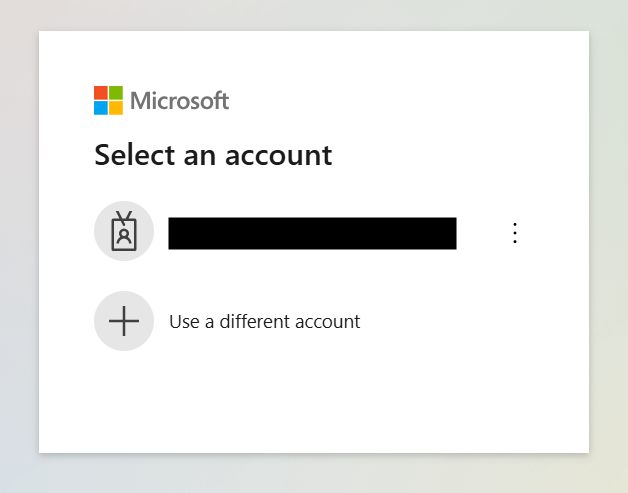This screenshot has height=493, width=628.
Task: Click the background strip below the sign-in card
Action: (x=312, y=473)
